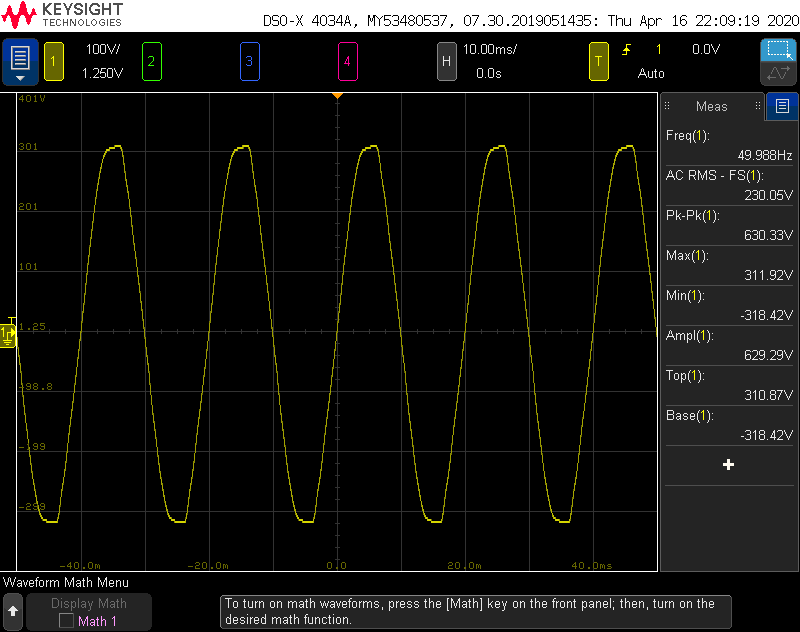Click the rising edge trigger slope icon

pos(627,49)
